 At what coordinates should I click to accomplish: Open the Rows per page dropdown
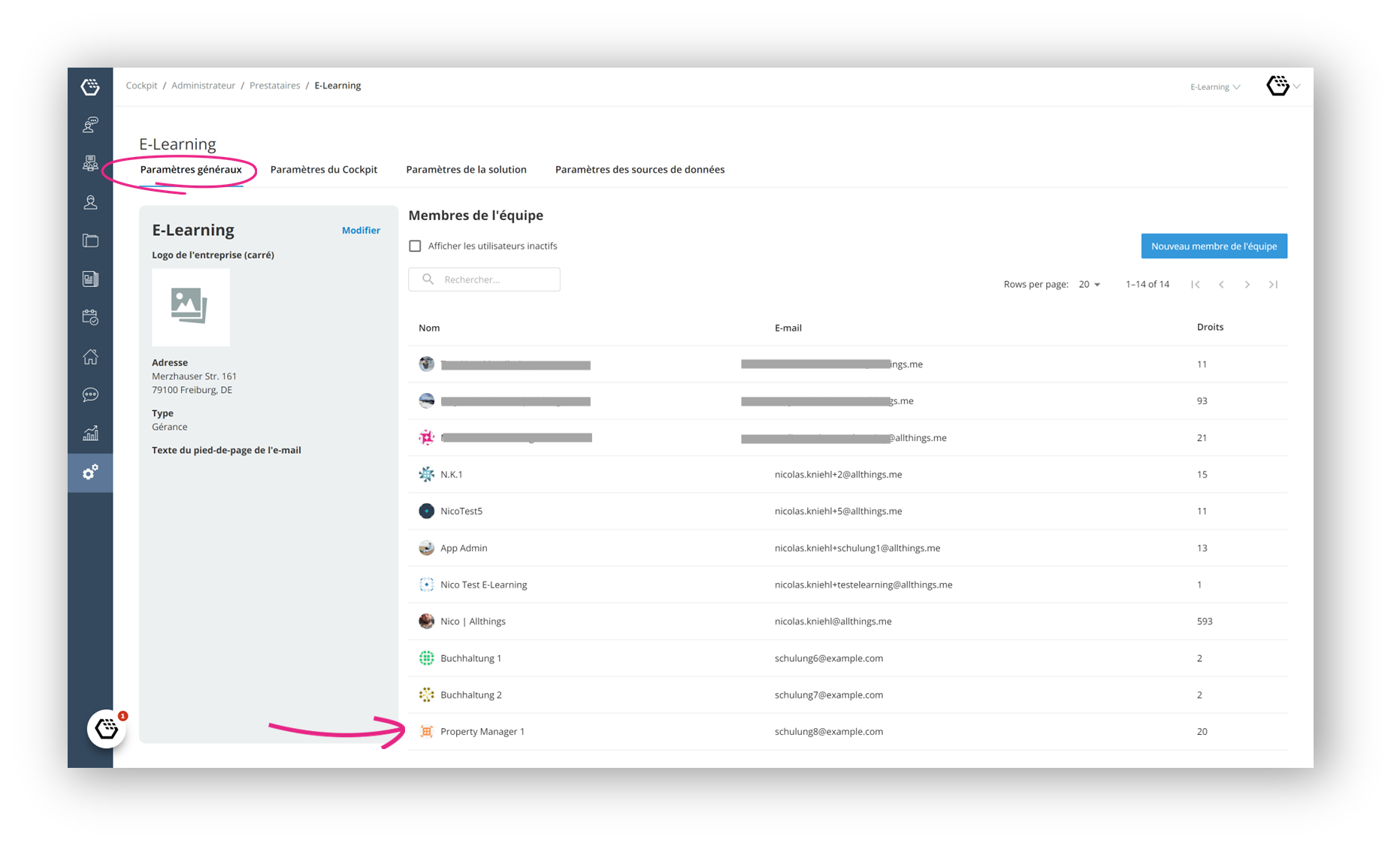click(1090, 284)
